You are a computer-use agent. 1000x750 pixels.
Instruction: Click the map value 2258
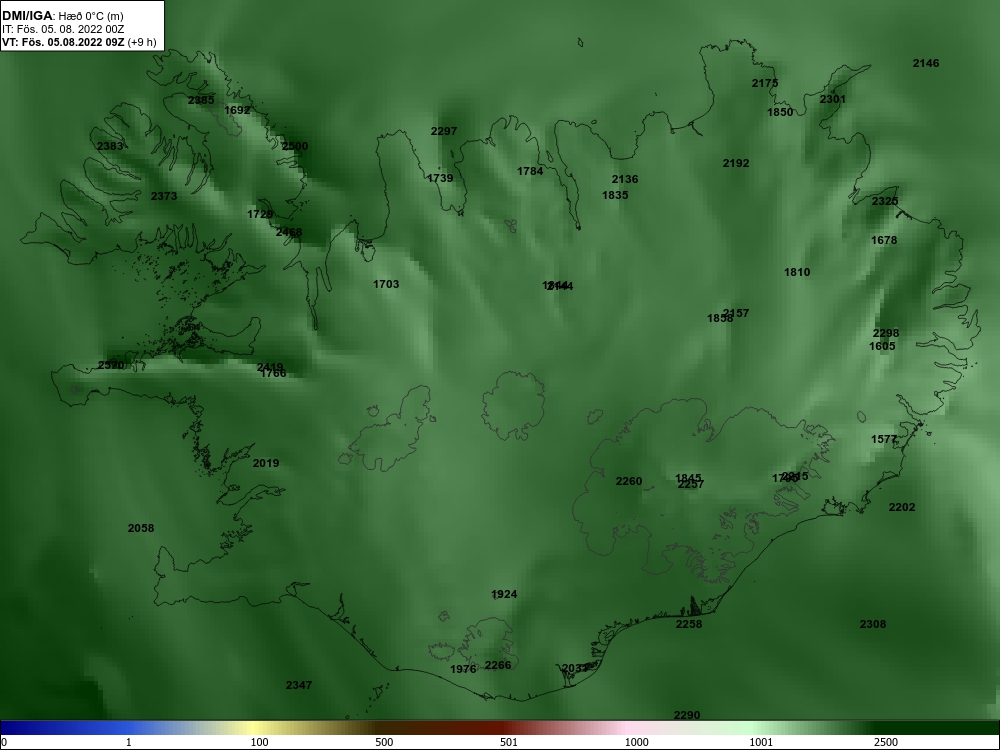coord(689,624)
